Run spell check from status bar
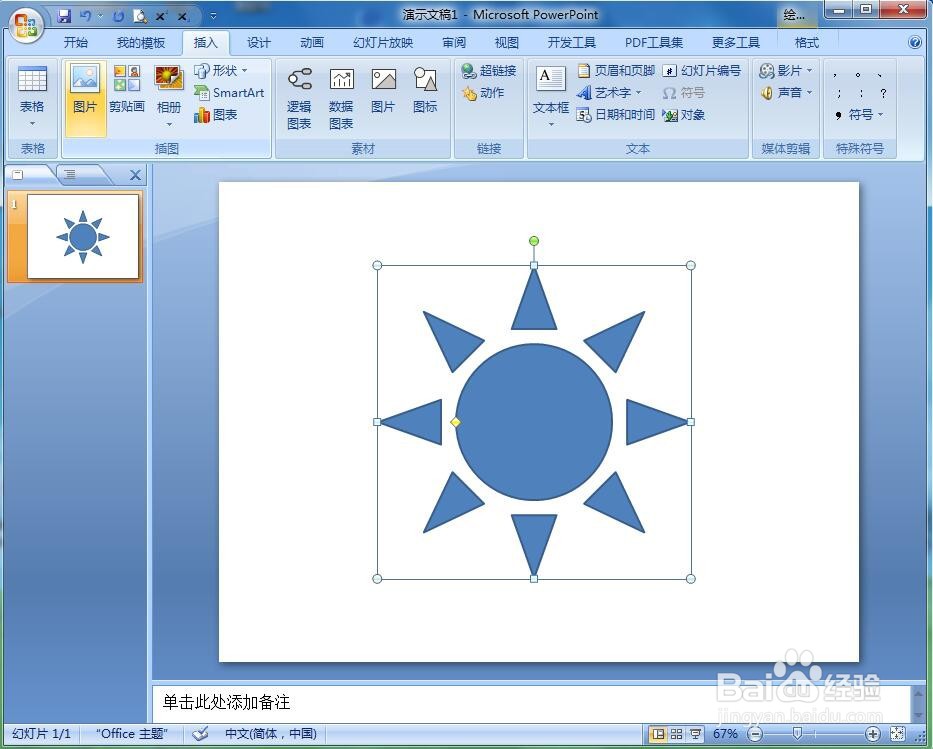The image size is (933, 749). click(201, 734)
